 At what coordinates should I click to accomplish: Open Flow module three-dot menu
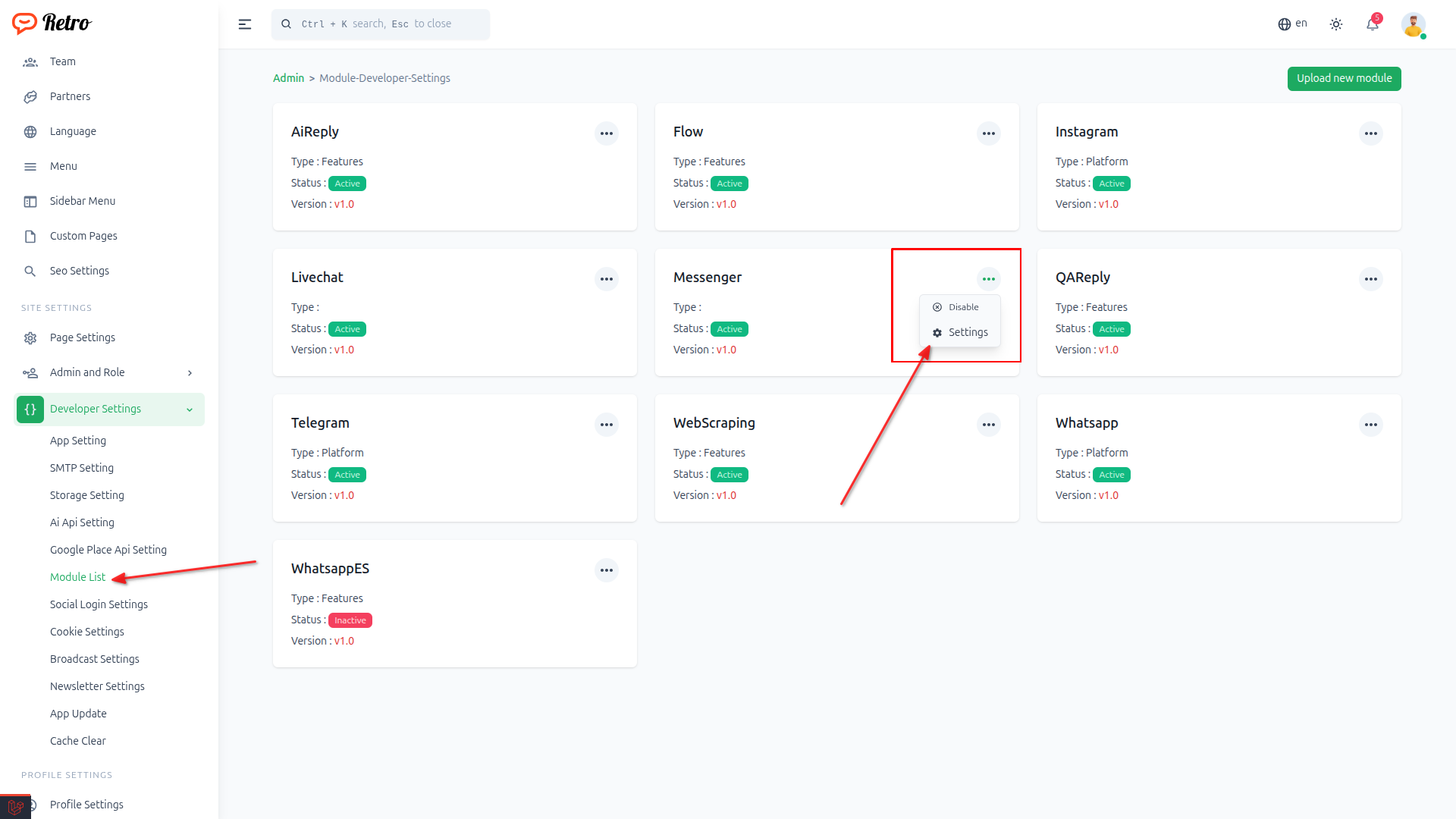click(988, 133)
